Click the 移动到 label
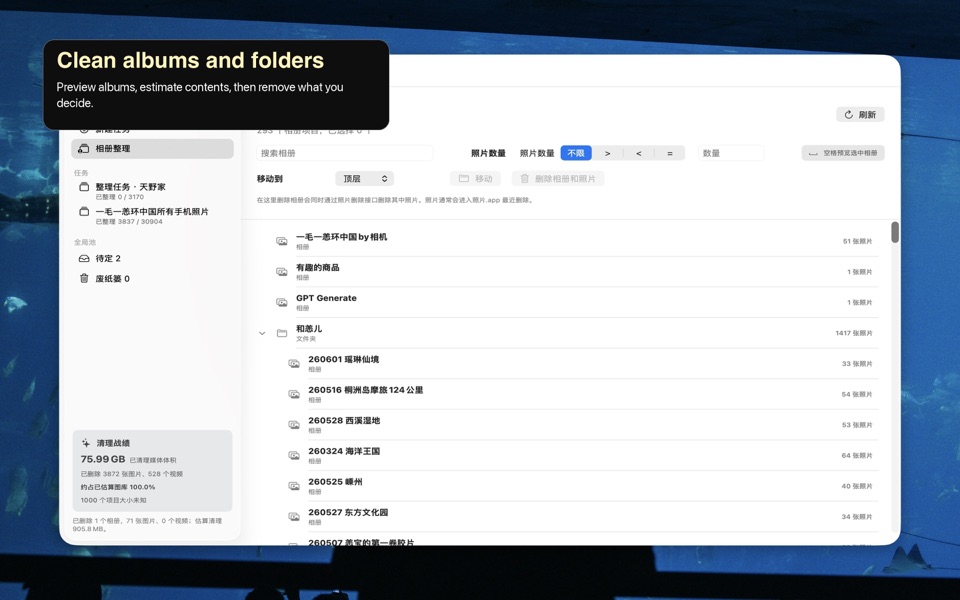Image resolution: width=960 pixels, height=600 pixels. click(x=269, y=179)
